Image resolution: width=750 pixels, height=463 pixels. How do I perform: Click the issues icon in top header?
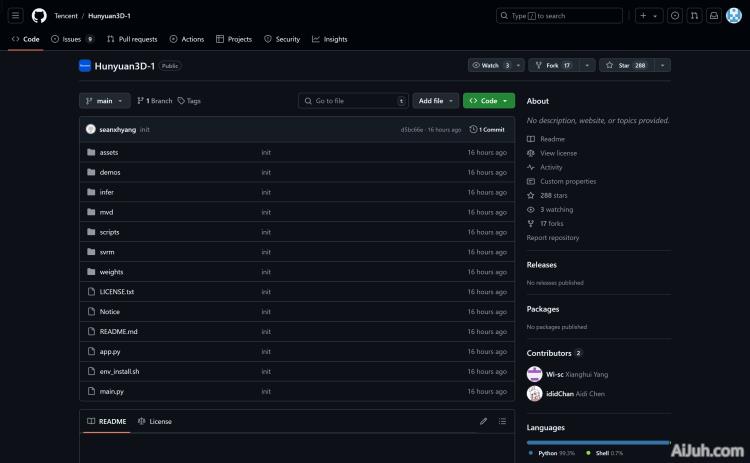(x=674, y=16)
